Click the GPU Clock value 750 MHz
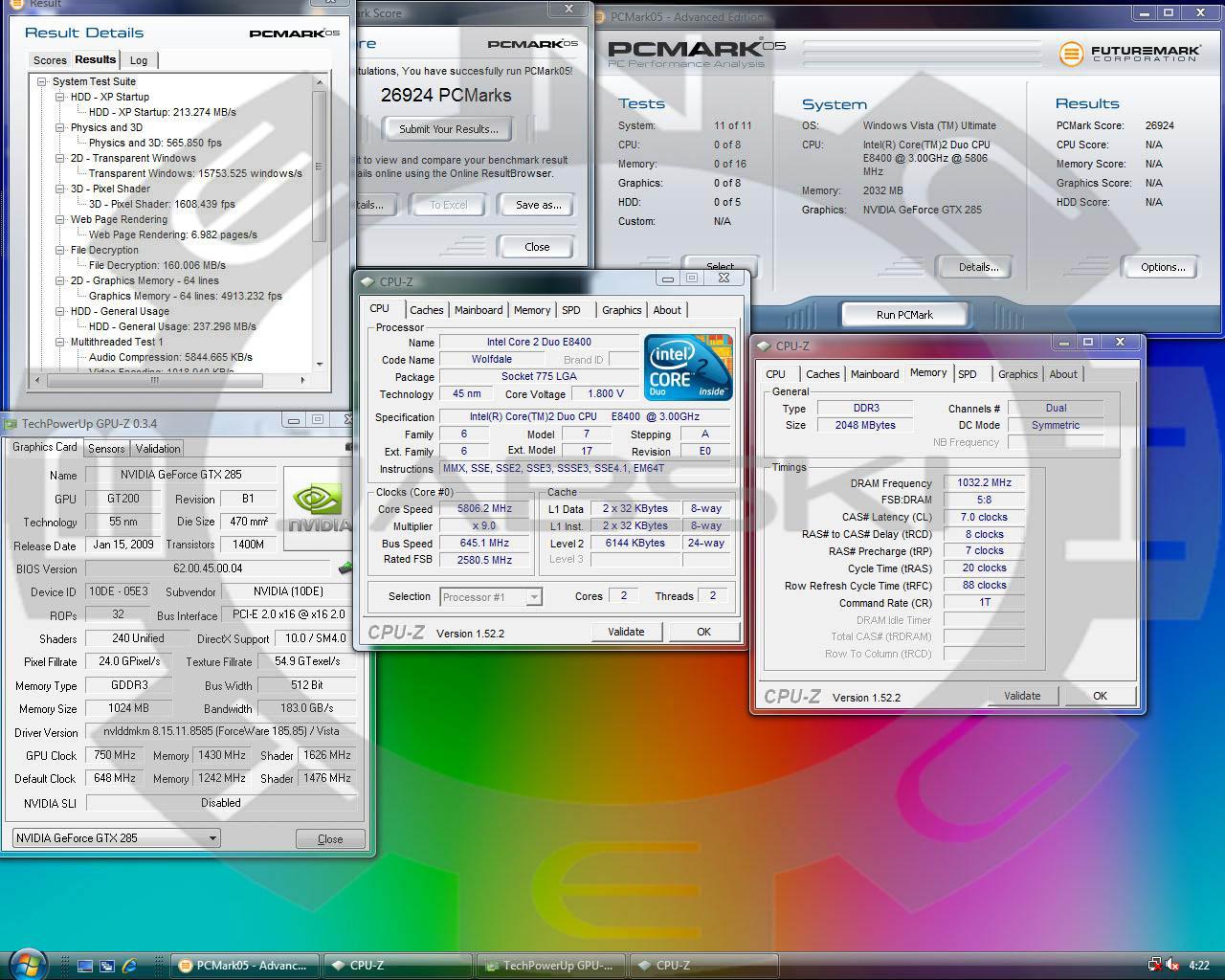This screenshot has width=1225, height=980. tap(115, 755)
